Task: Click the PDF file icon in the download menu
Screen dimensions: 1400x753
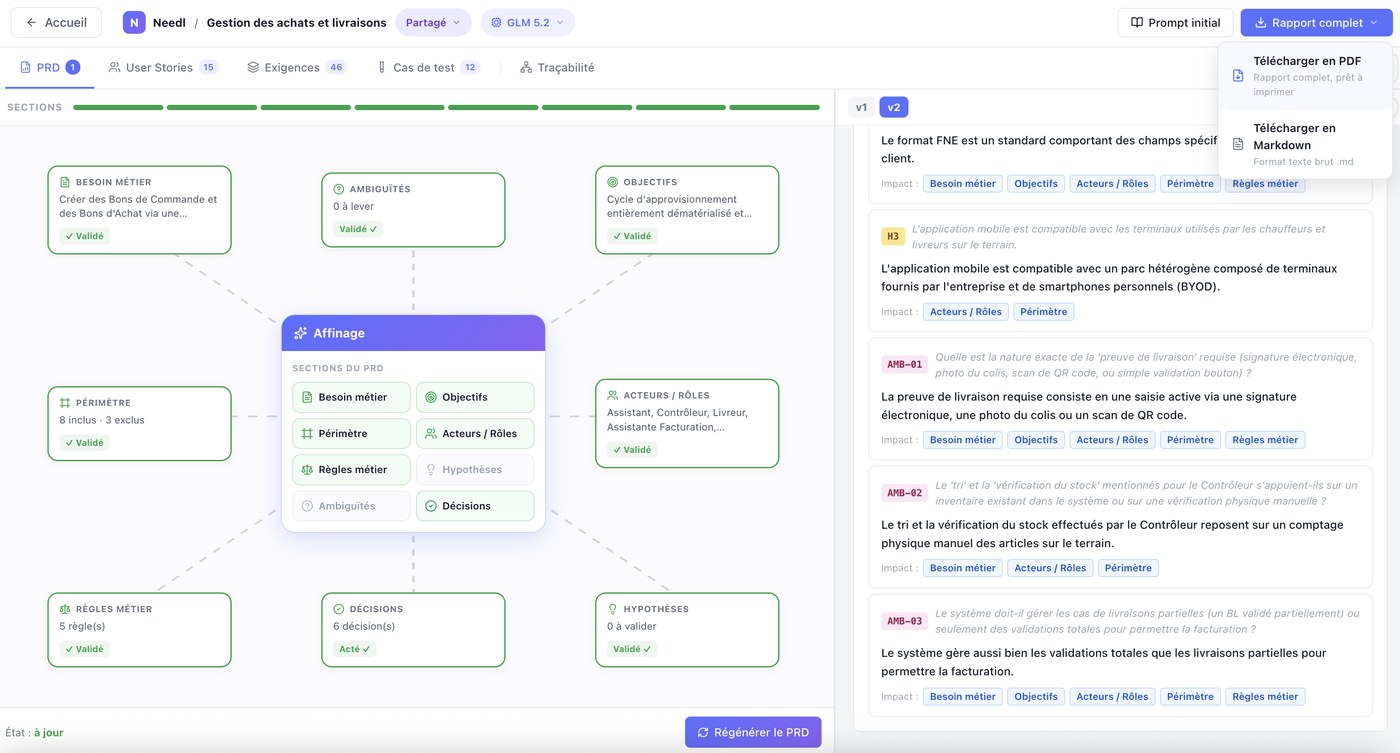Action: coord(1238,76)
